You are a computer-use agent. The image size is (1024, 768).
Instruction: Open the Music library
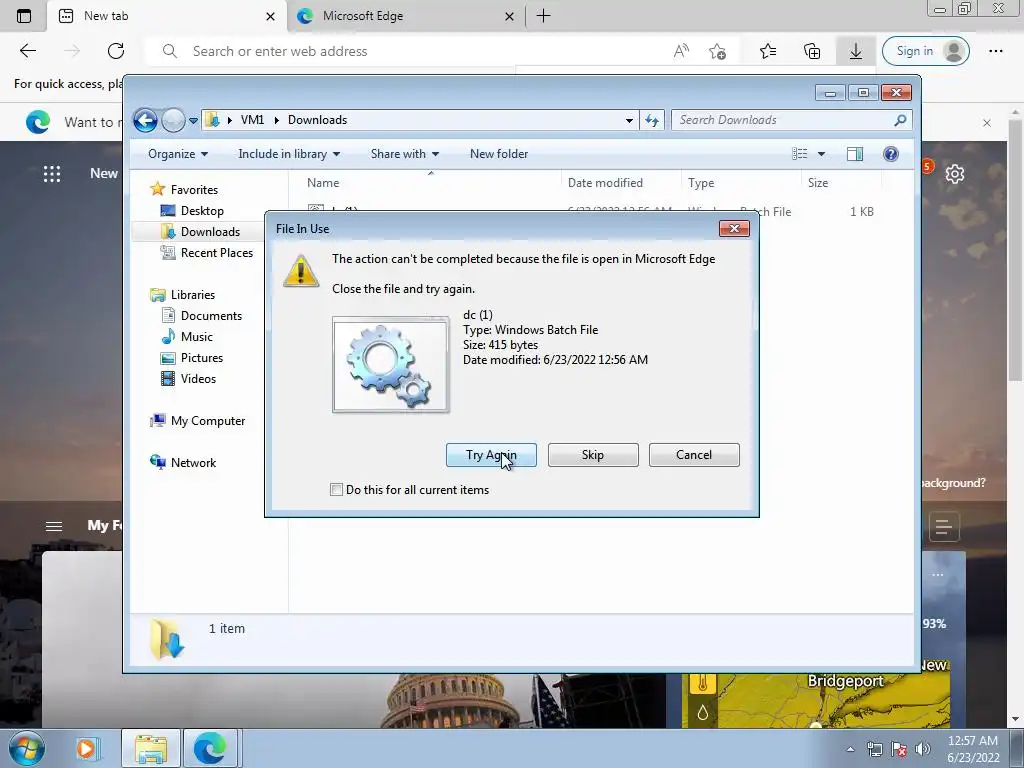tap(196, 337)
